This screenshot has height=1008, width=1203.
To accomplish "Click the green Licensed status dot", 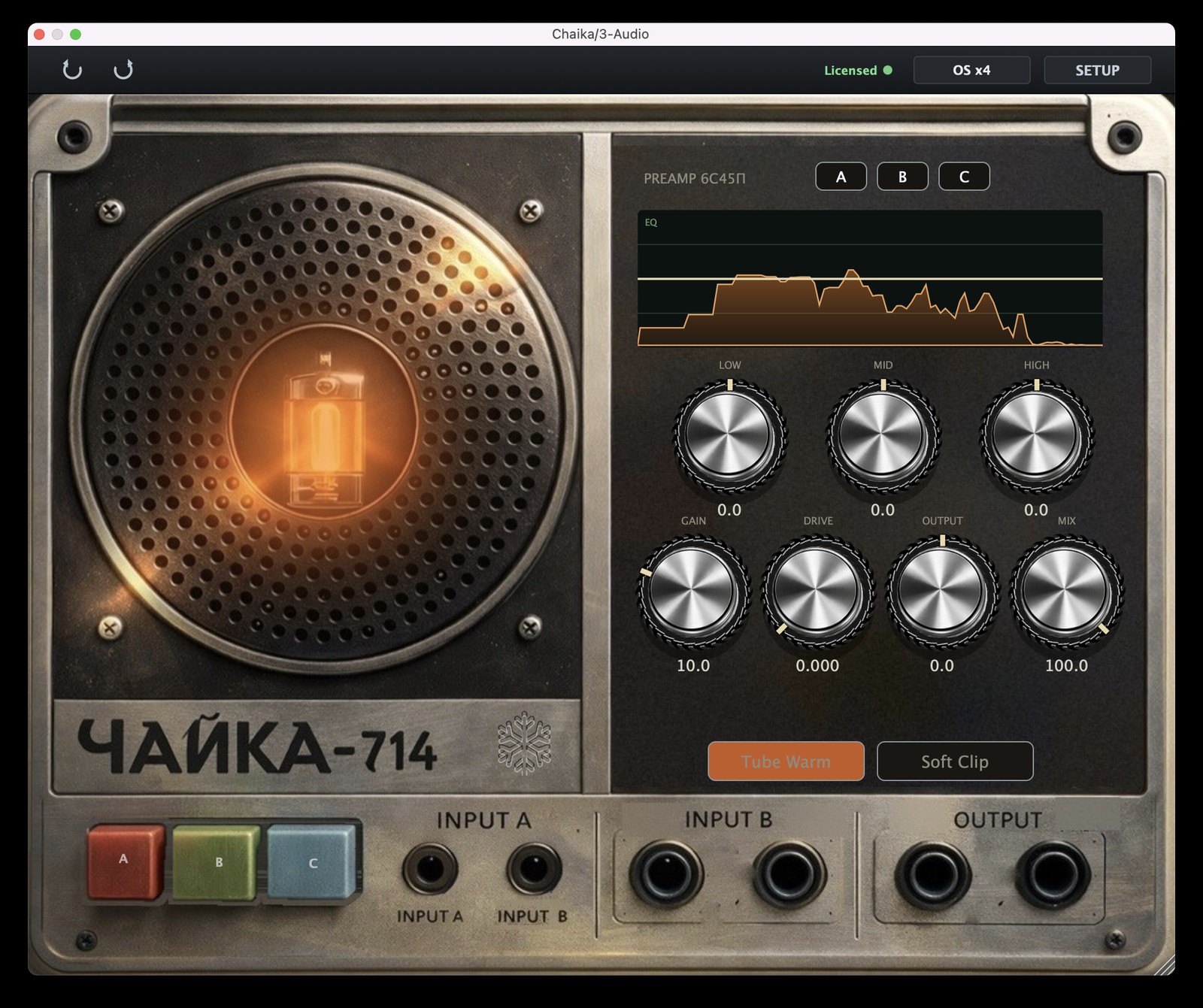I will [888, 70].
